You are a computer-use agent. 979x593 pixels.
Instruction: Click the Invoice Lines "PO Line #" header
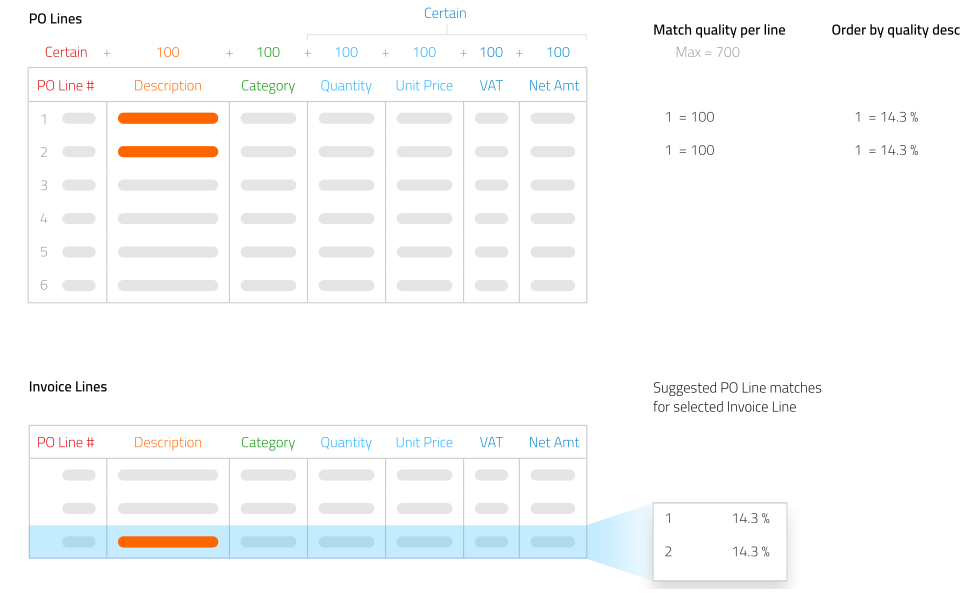point(66,442)
